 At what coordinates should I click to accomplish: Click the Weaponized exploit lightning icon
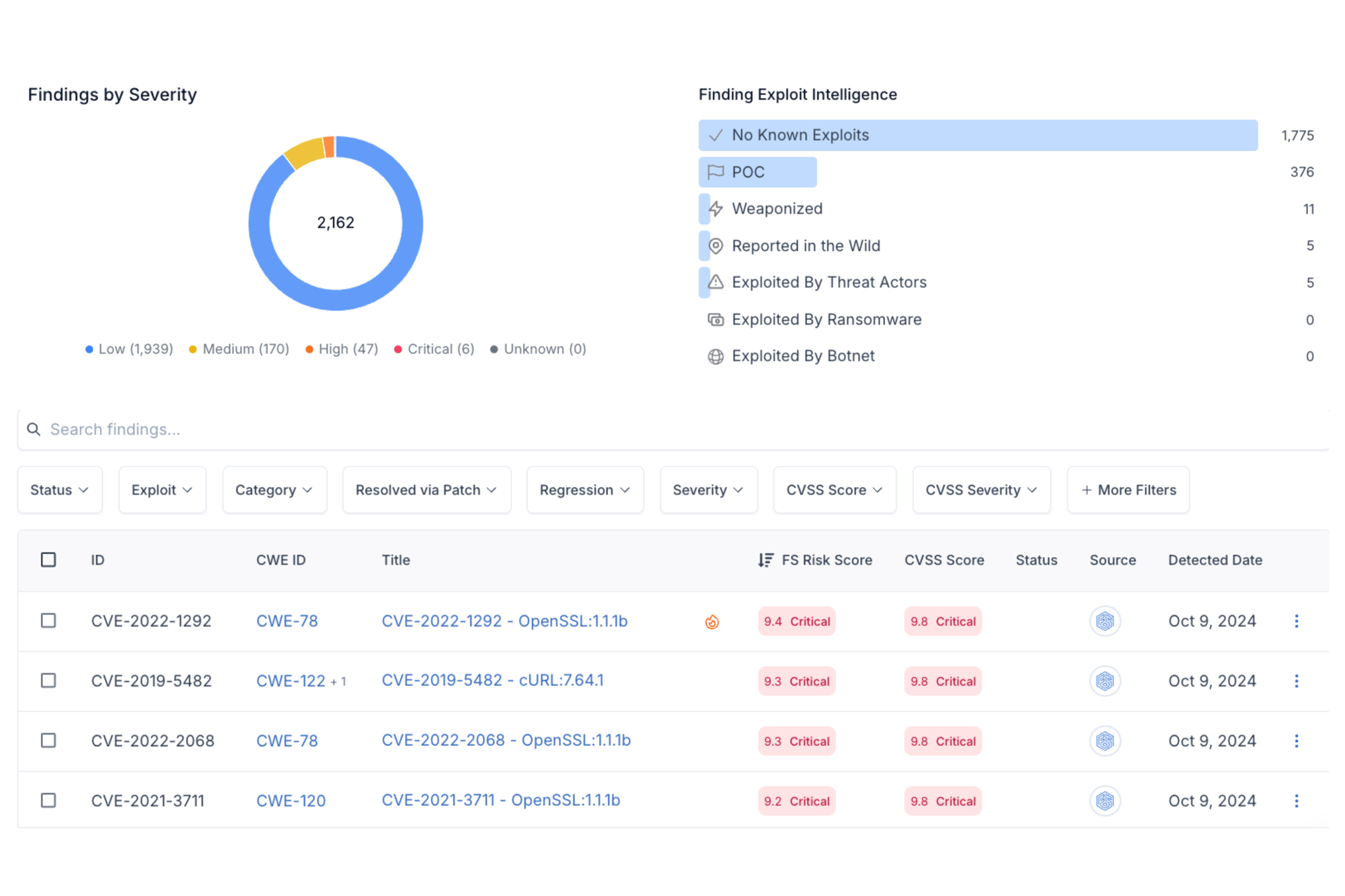tap(718, 209)
